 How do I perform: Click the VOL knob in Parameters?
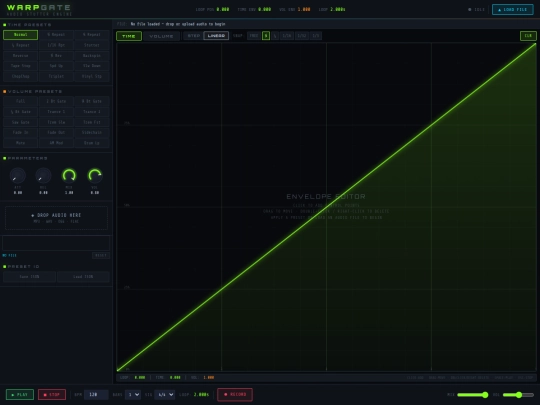click(x=95, y=175)
